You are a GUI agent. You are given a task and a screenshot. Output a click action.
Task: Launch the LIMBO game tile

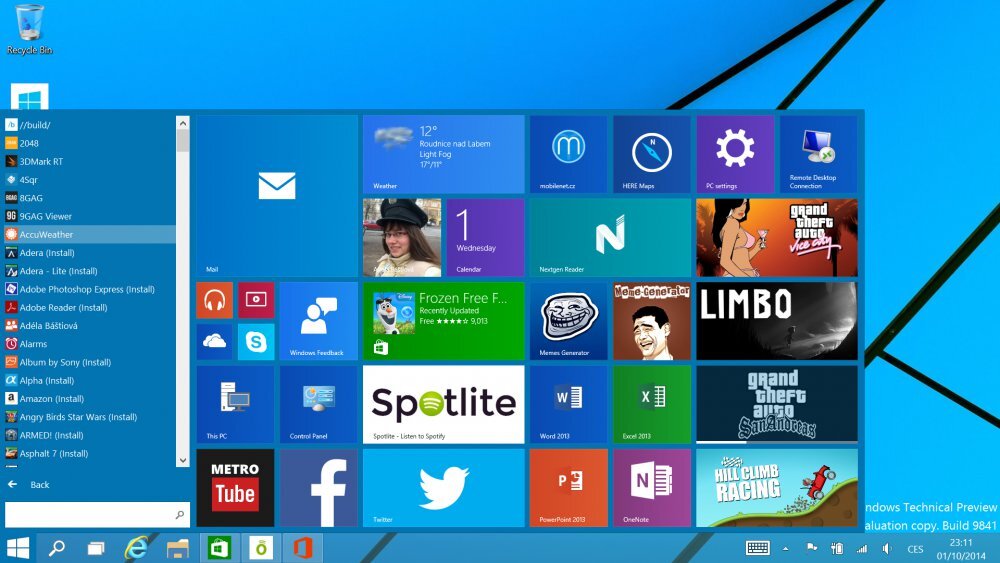777,321
